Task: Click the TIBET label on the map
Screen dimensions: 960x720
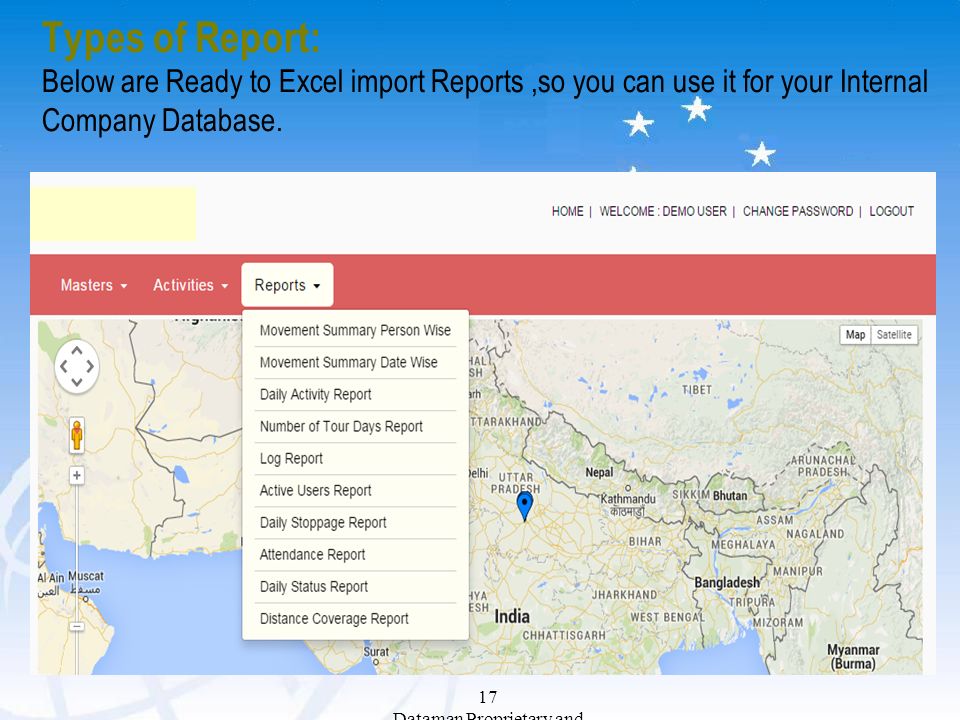Action: tap(697, 390)
